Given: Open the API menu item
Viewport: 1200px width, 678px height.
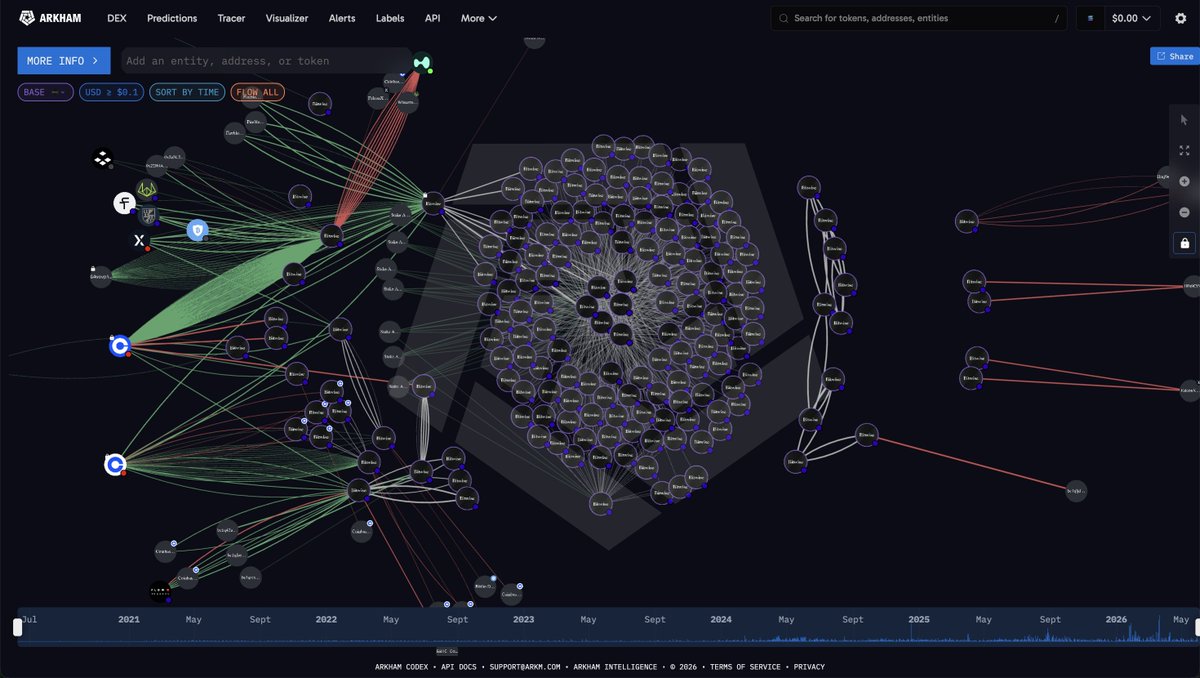Looking at the screenshot, I should (x=432, y=18).
